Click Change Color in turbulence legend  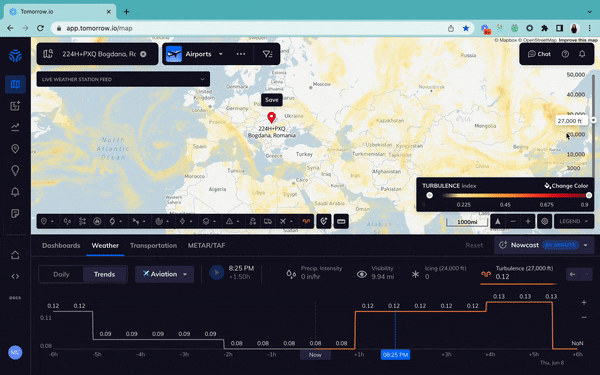(x=566, y=186)
